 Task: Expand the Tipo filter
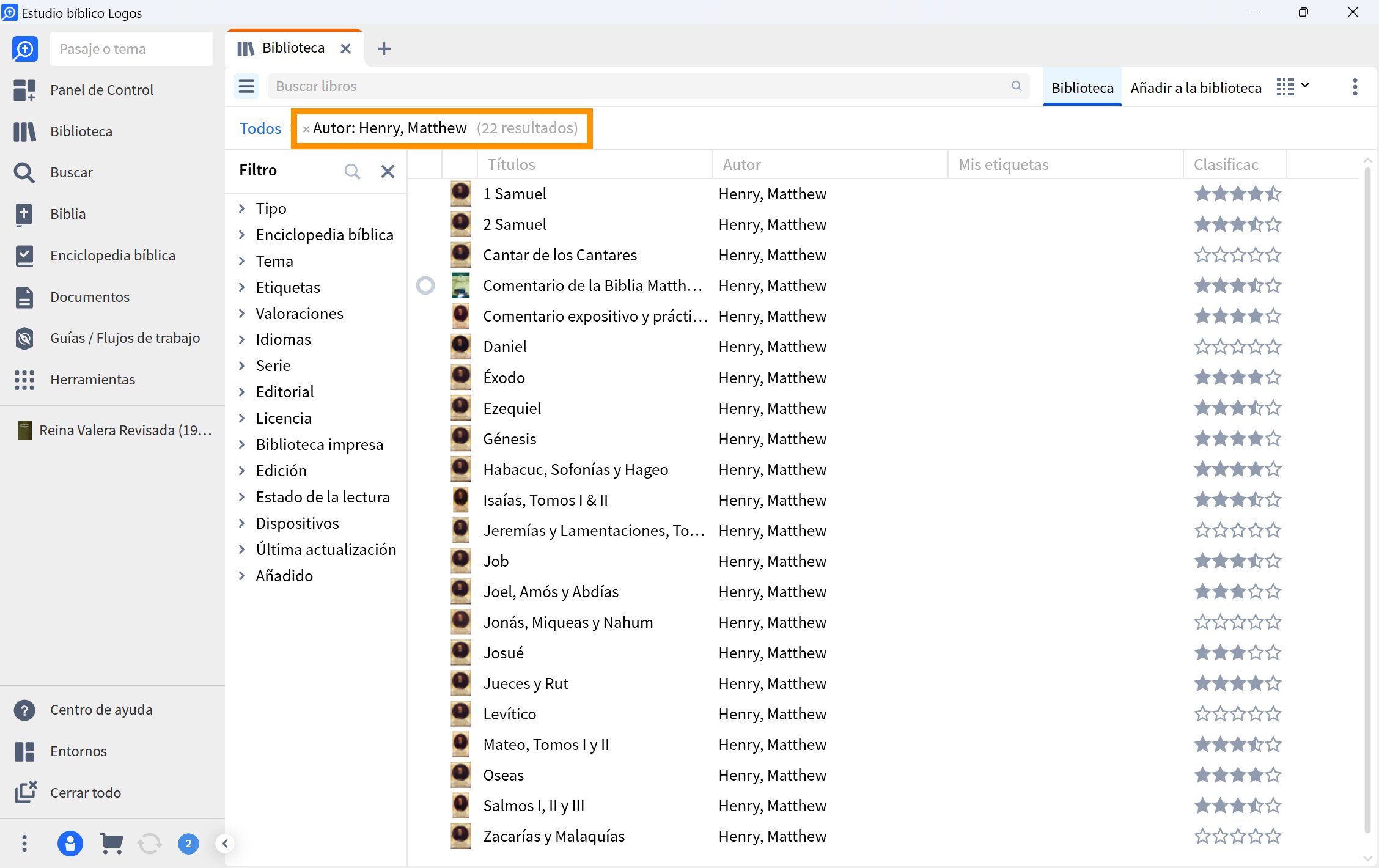[x=241, y=208]
